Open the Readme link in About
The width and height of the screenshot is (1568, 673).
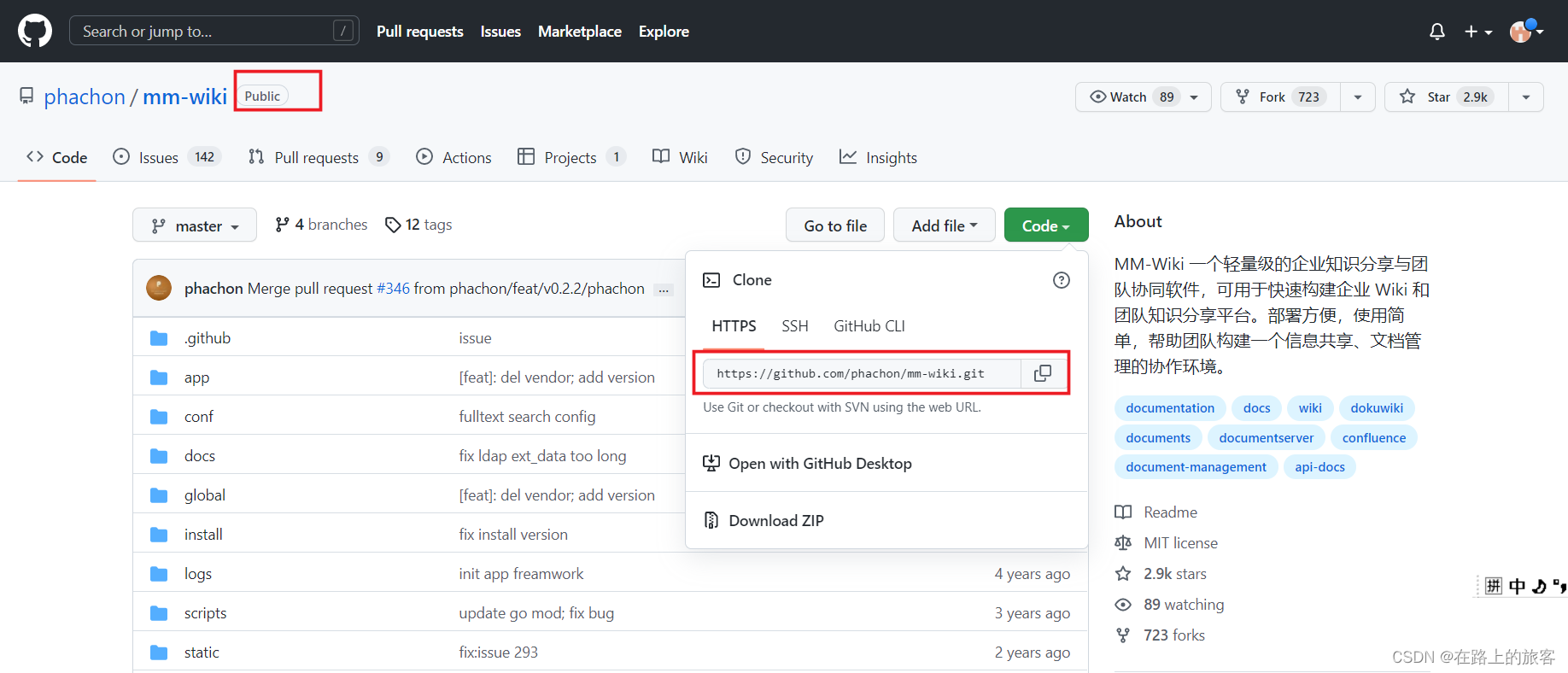1156,512
